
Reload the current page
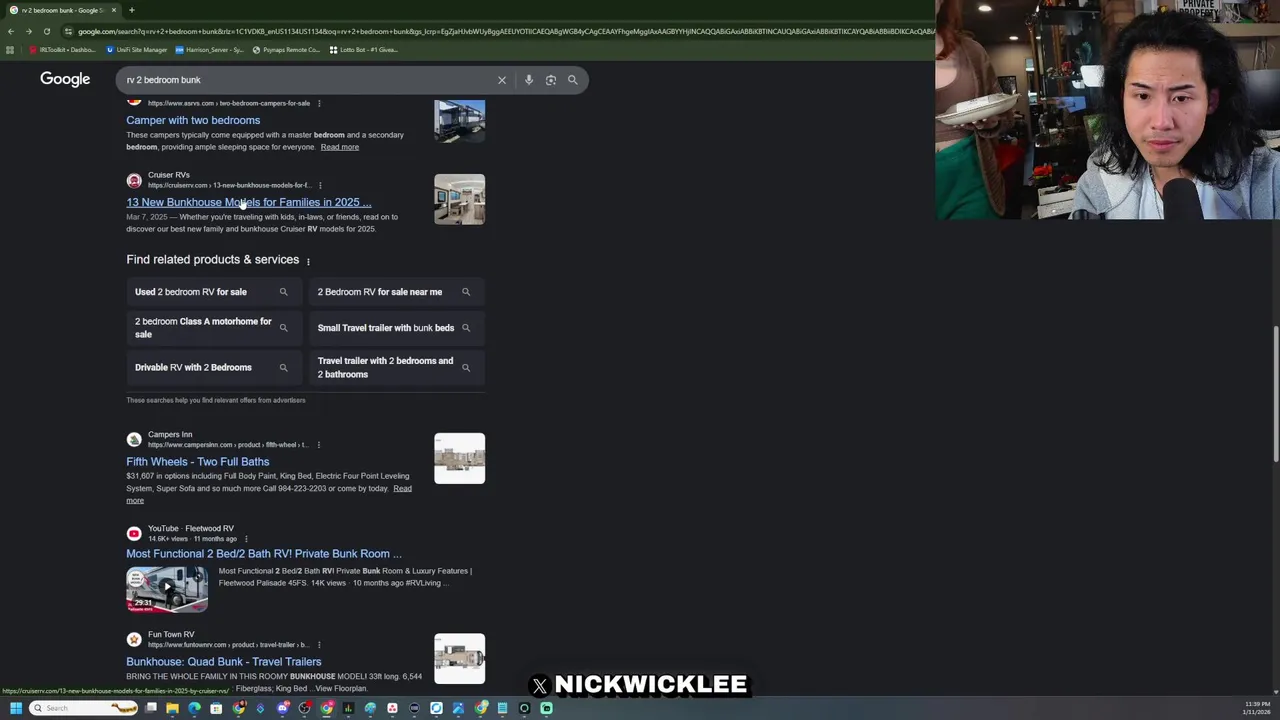(x=46, y=31)
